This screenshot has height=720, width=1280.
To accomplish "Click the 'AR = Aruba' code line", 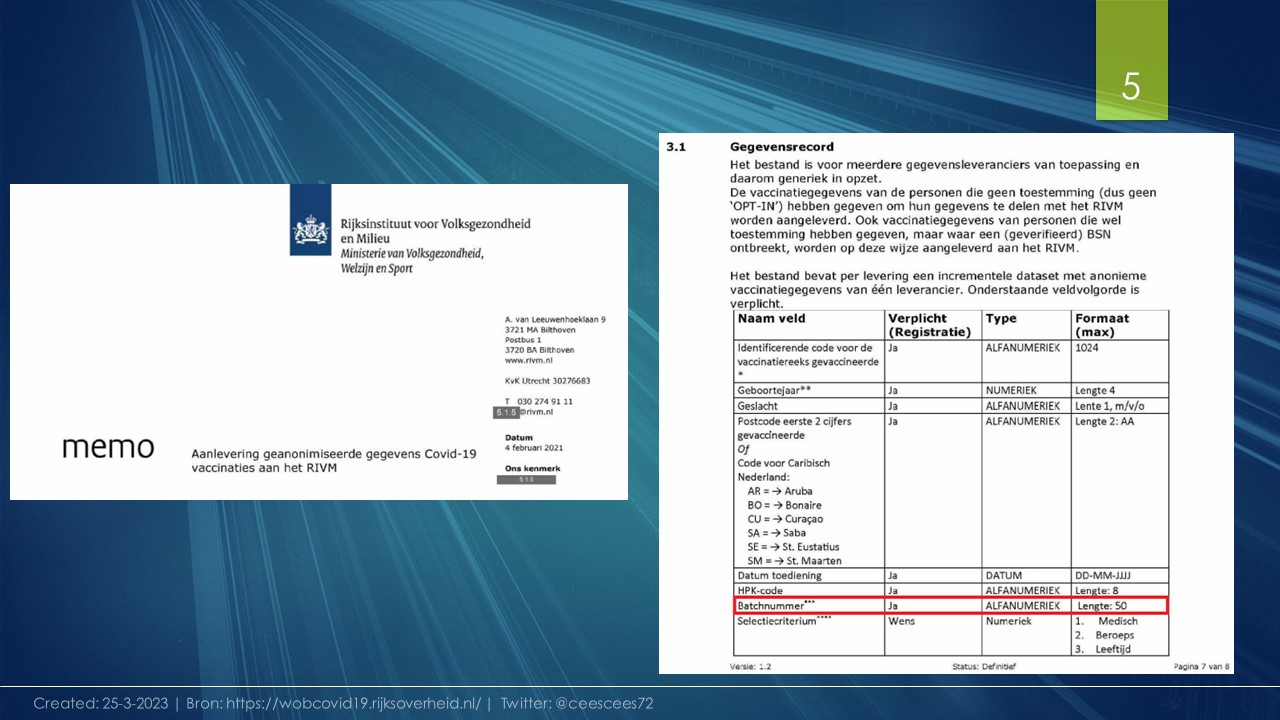I will coord(780,491).
